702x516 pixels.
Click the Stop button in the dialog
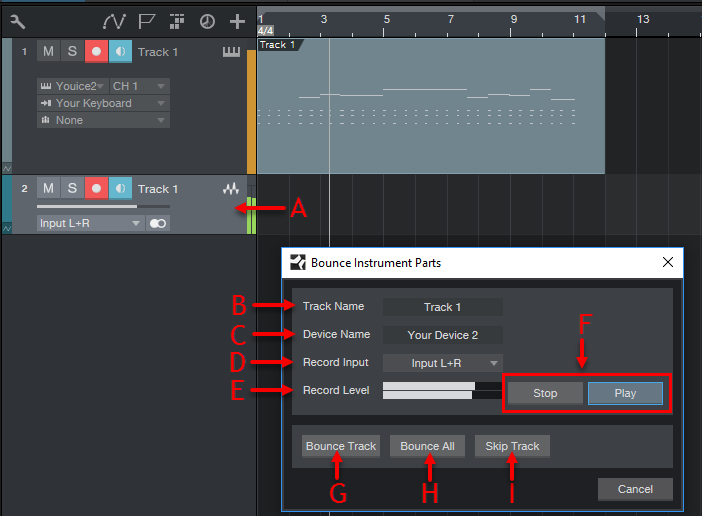click(x=545, y=393)
